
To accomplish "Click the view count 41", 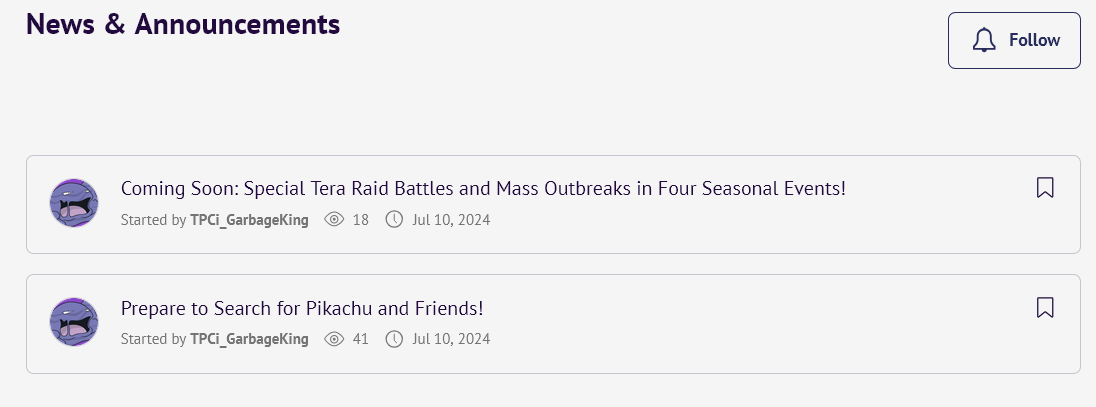I will click(360, 339).
